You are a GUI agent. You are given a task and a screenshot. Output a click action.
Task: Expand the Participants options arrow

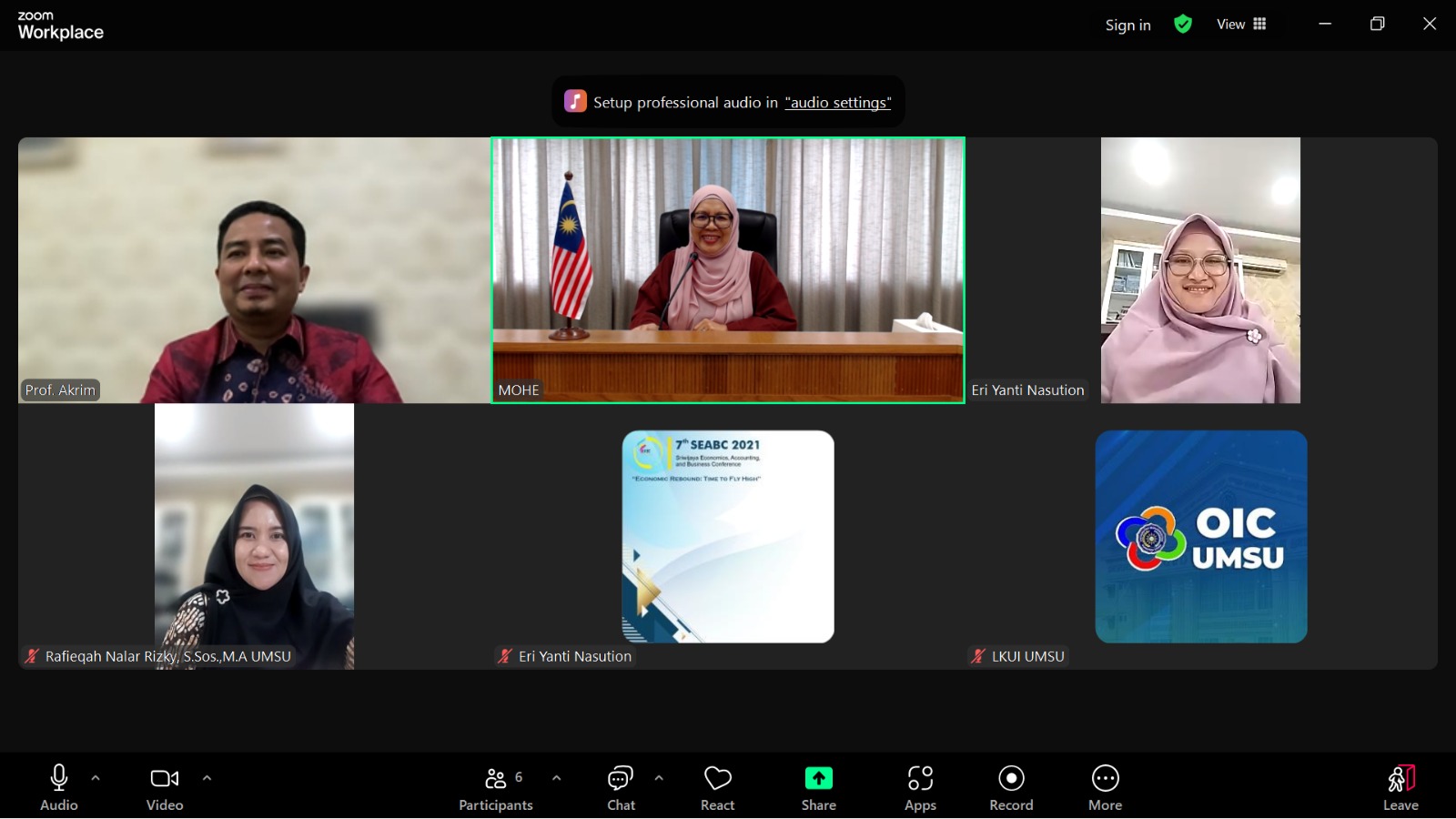coord(556,778)
